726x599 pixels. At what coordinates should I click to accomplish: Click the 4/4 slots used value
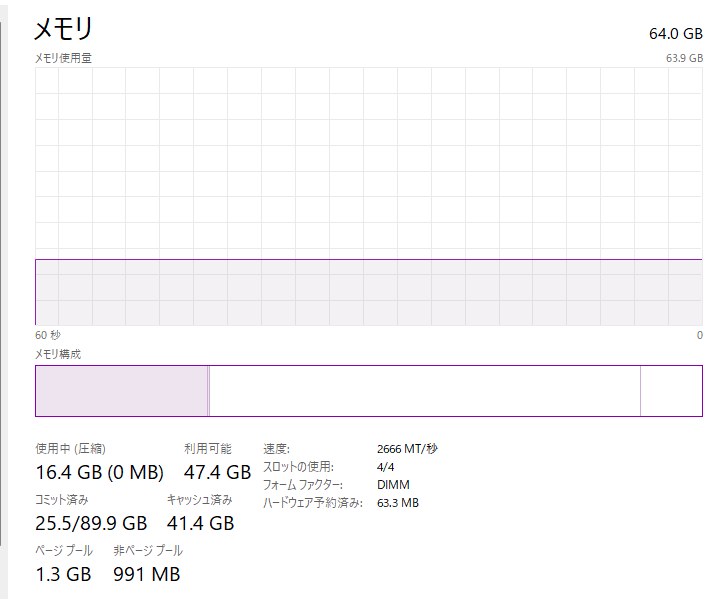(386, 467)
